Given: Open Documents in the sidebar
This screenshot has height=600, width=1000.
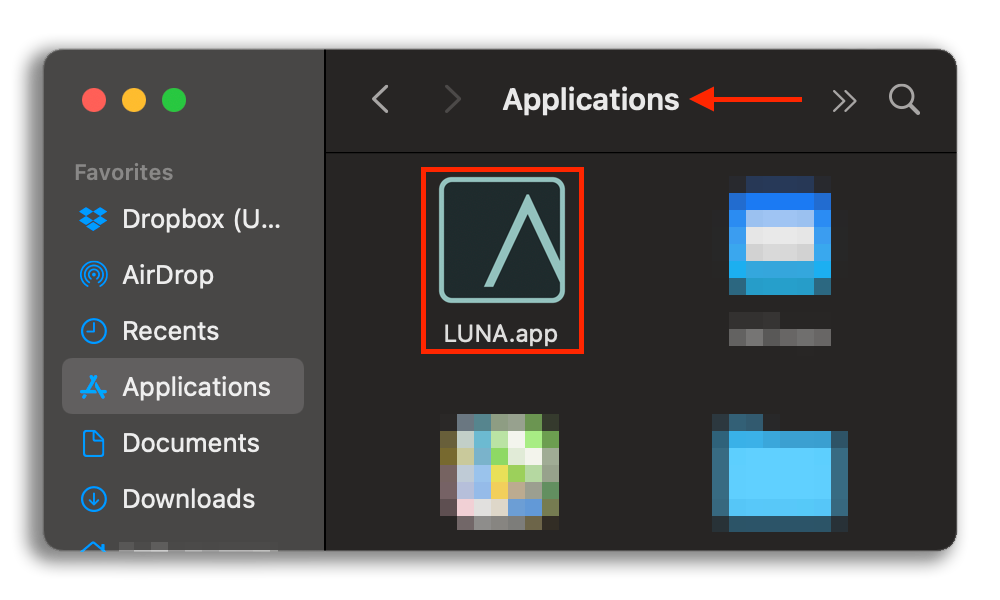Looking at the screenshot, I should (x=183, y=443).
